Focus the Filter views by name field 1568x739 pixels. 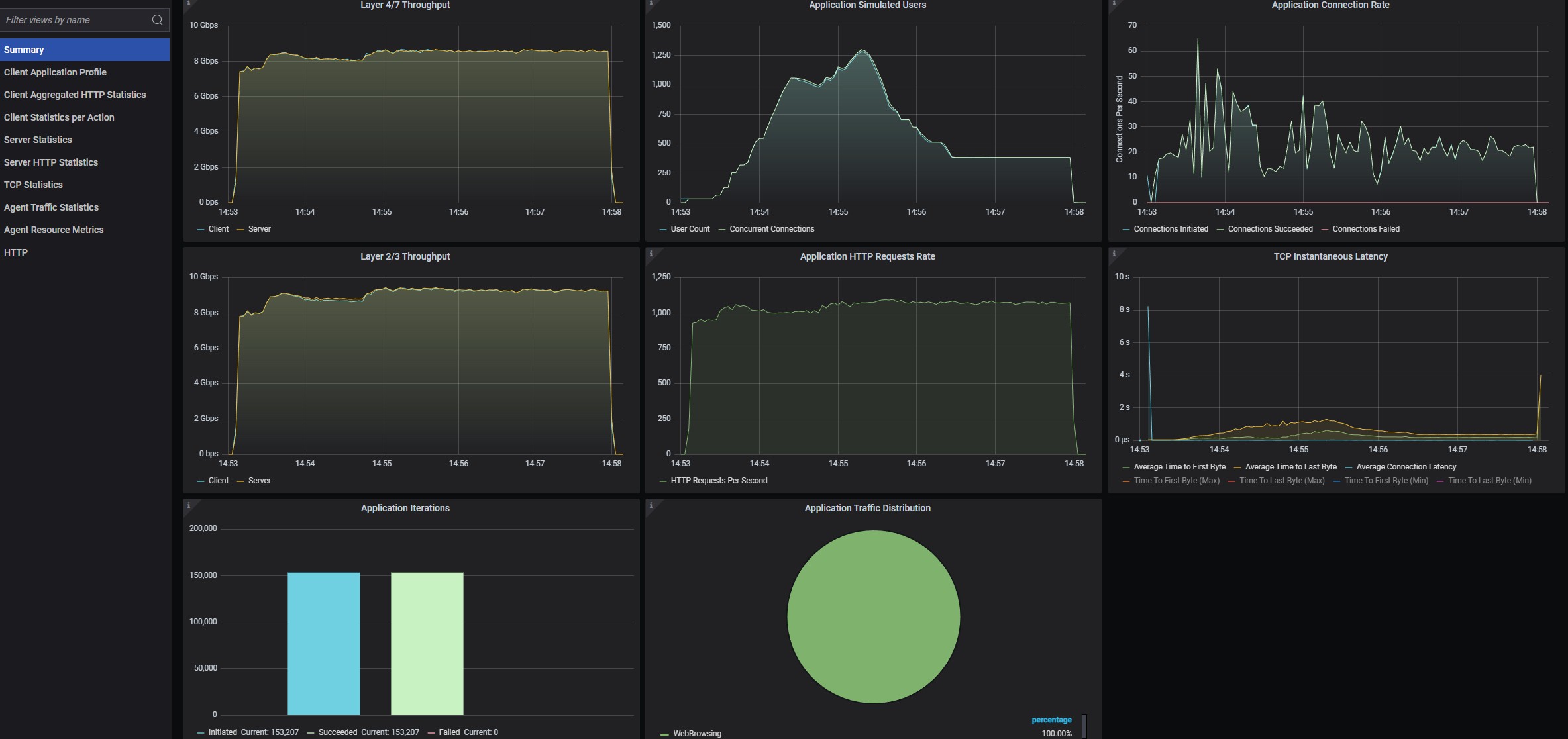pos(73,20)
